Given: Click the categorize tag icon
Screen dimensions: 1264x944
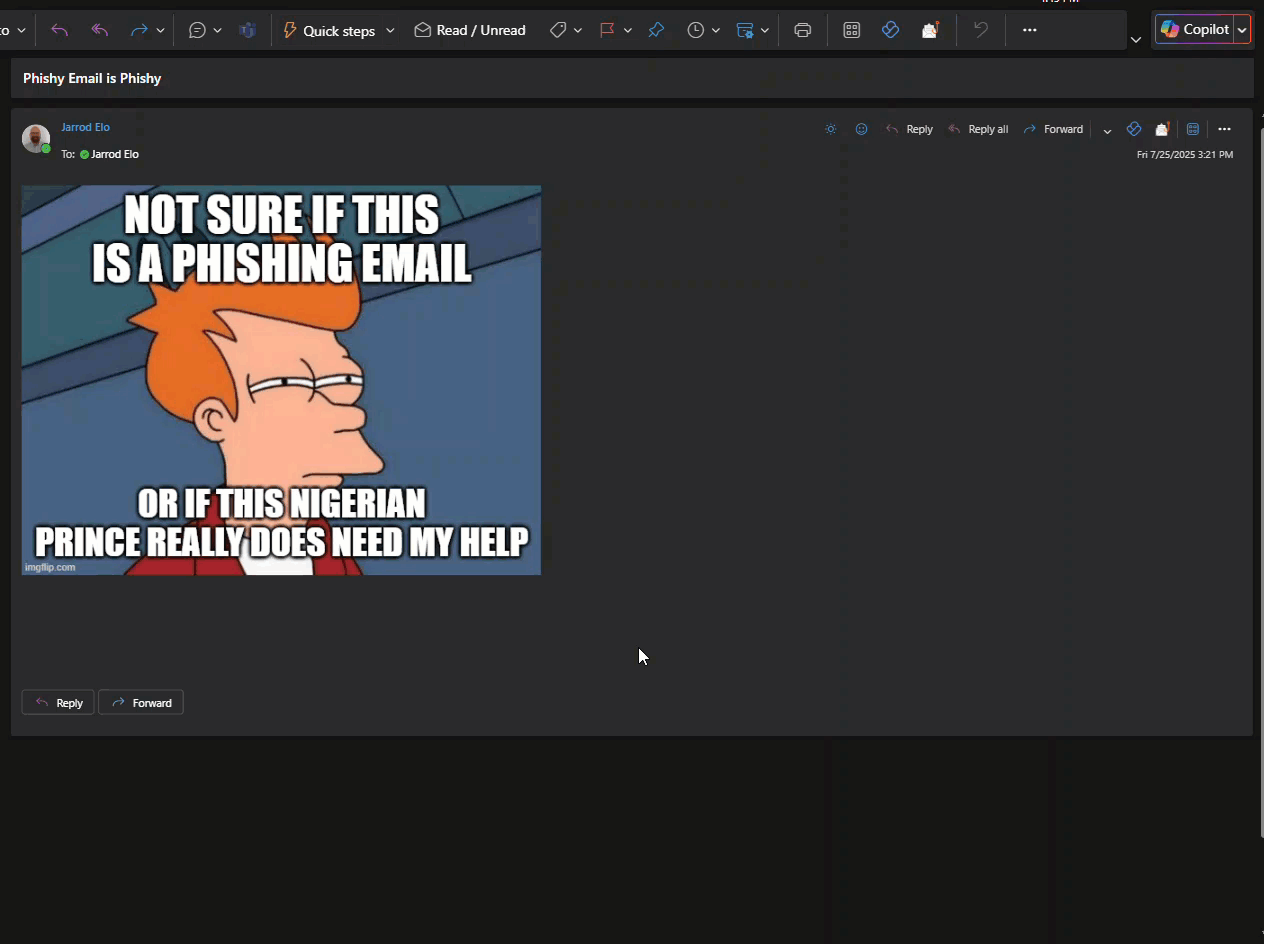Looking at the screenshot, I should point(558,31).
